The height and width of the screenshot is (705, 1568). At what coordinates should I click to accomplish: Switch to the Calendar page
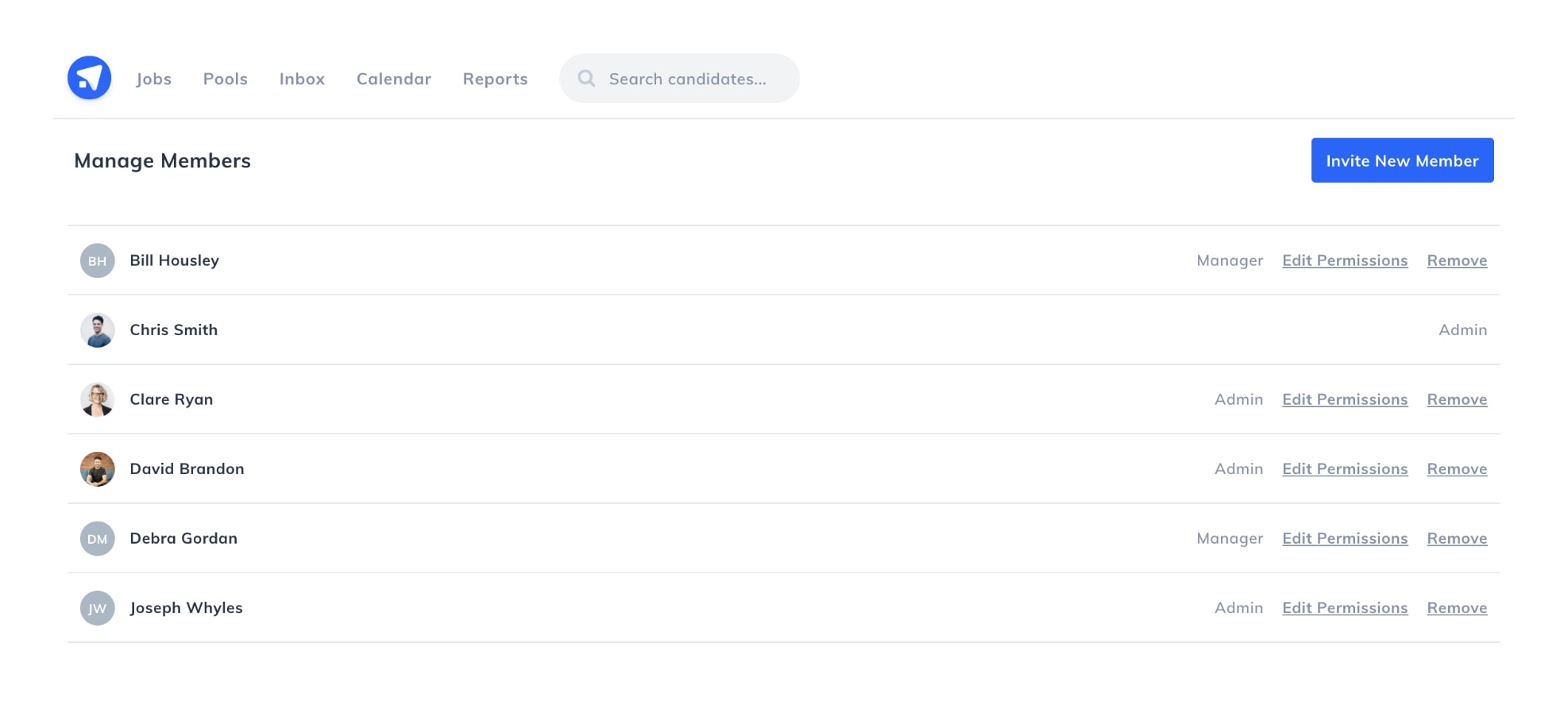pos(394,79)
